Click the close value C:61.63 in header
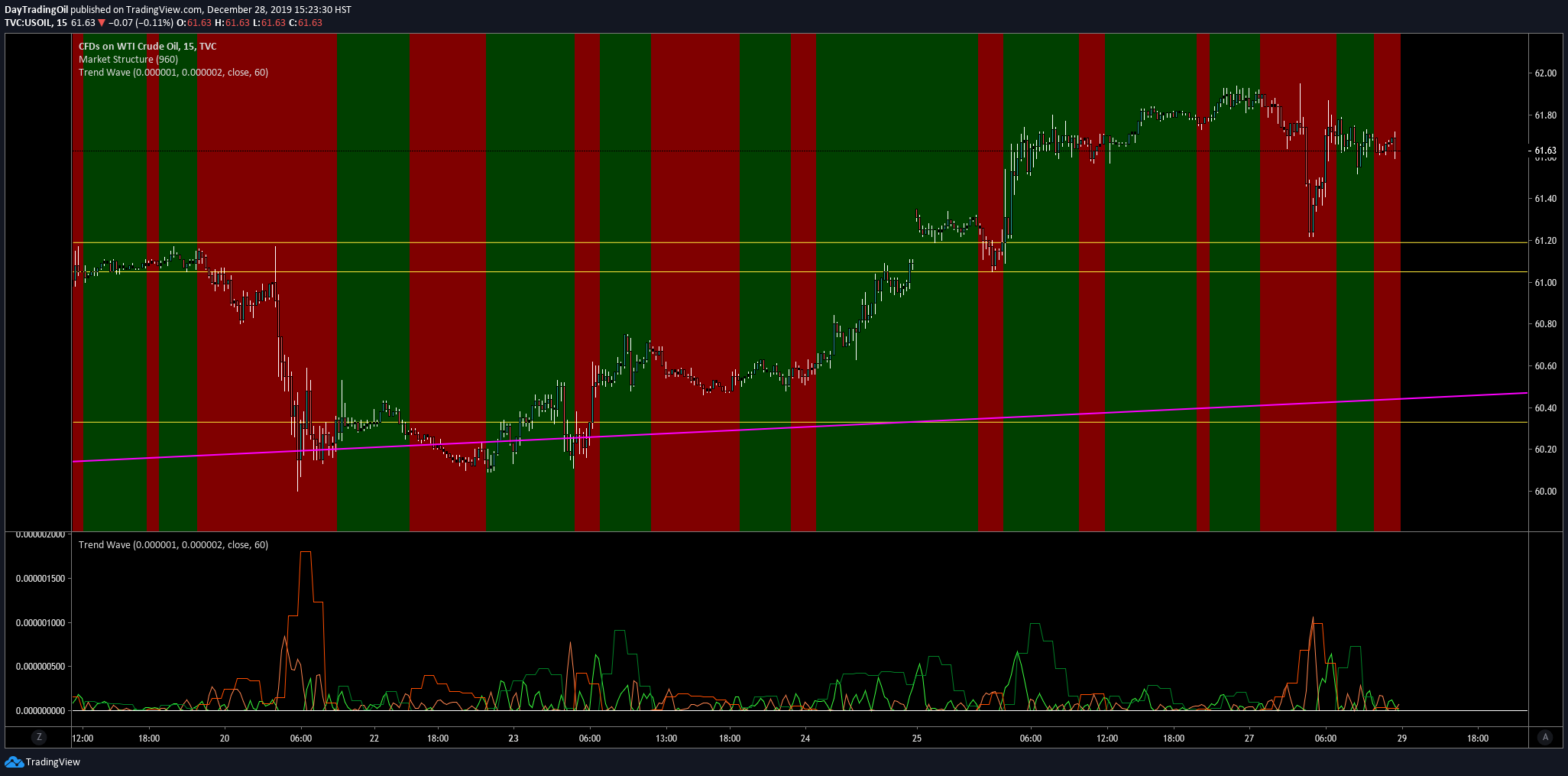This screenshot has width=1568, height=776. pos(306,23)
